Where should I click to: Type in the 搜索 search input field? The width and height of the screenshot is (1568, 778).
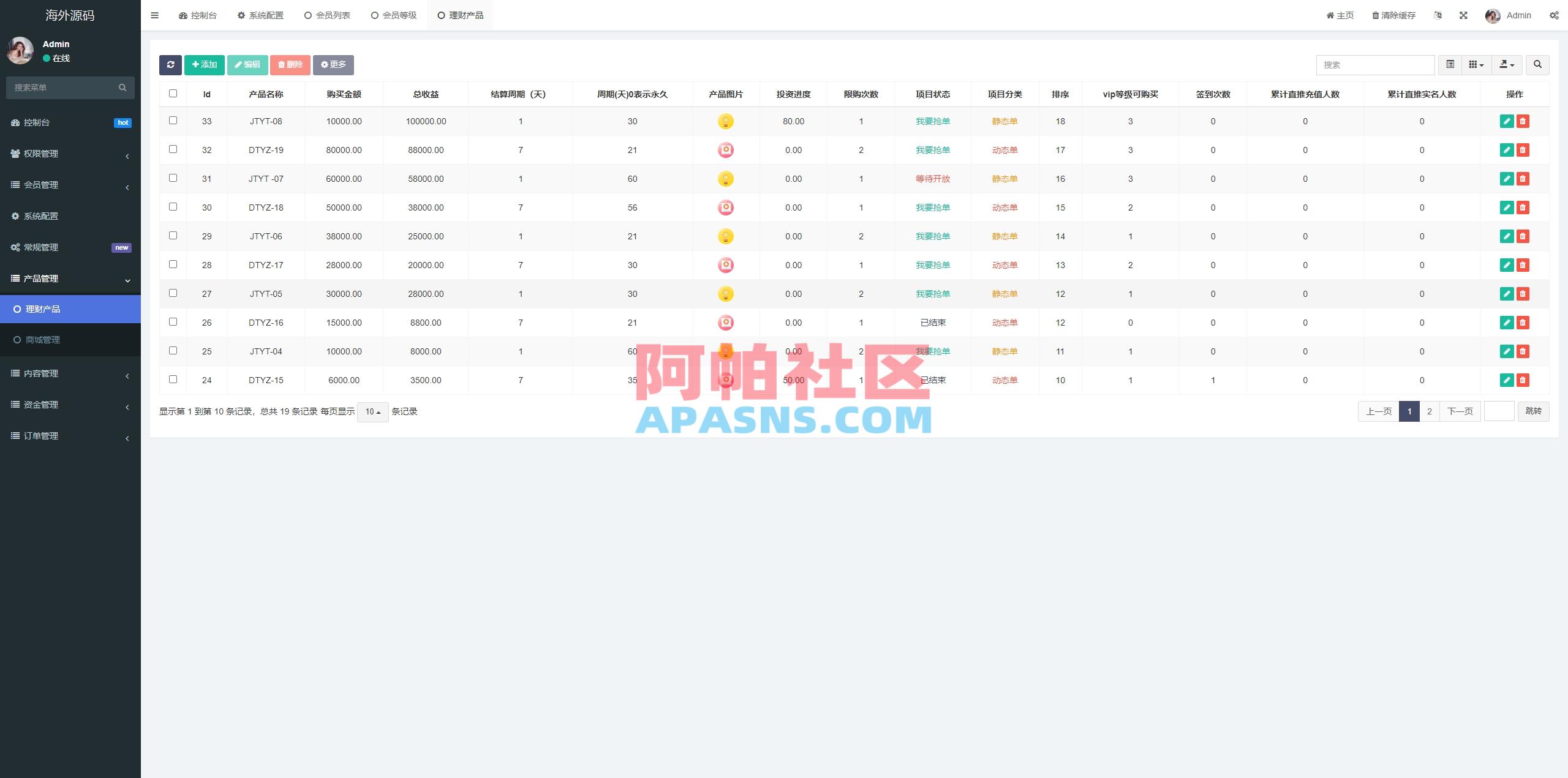(1375, 64)
